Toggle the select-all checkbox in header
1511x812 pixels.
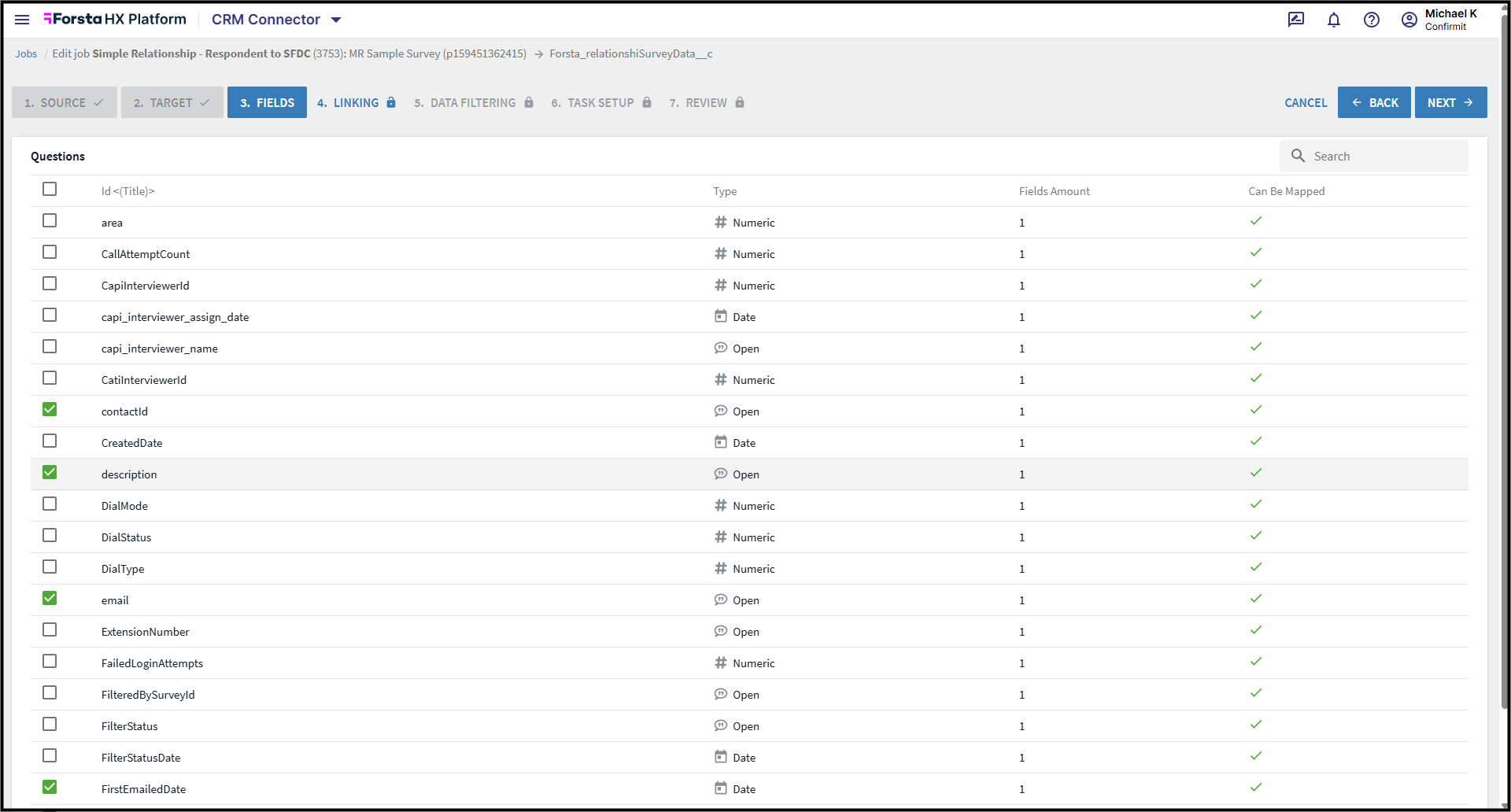click(x=50, y=189)
